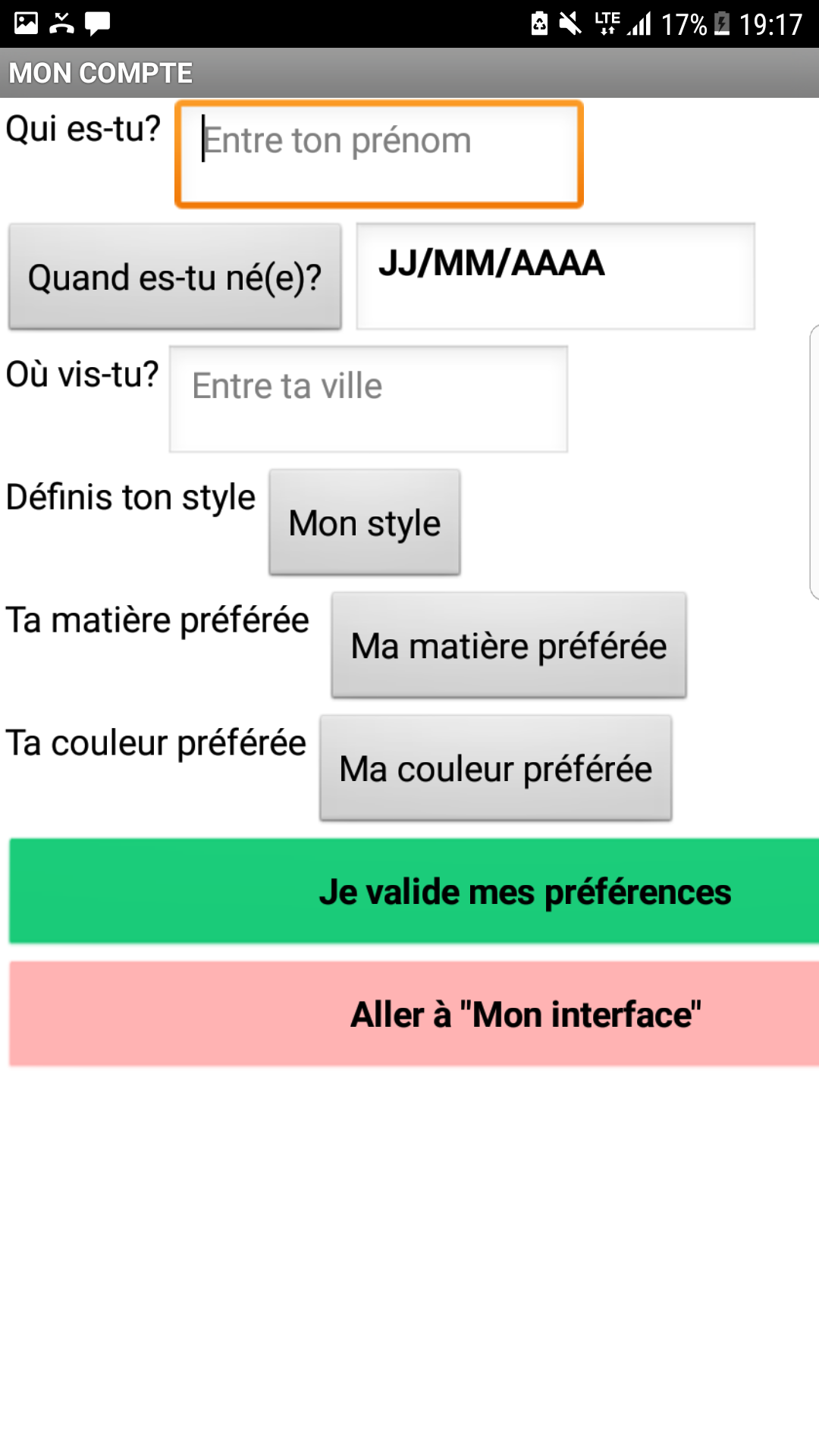
Task: Tap the signal strength bars icon
Action: click(640, 24)
